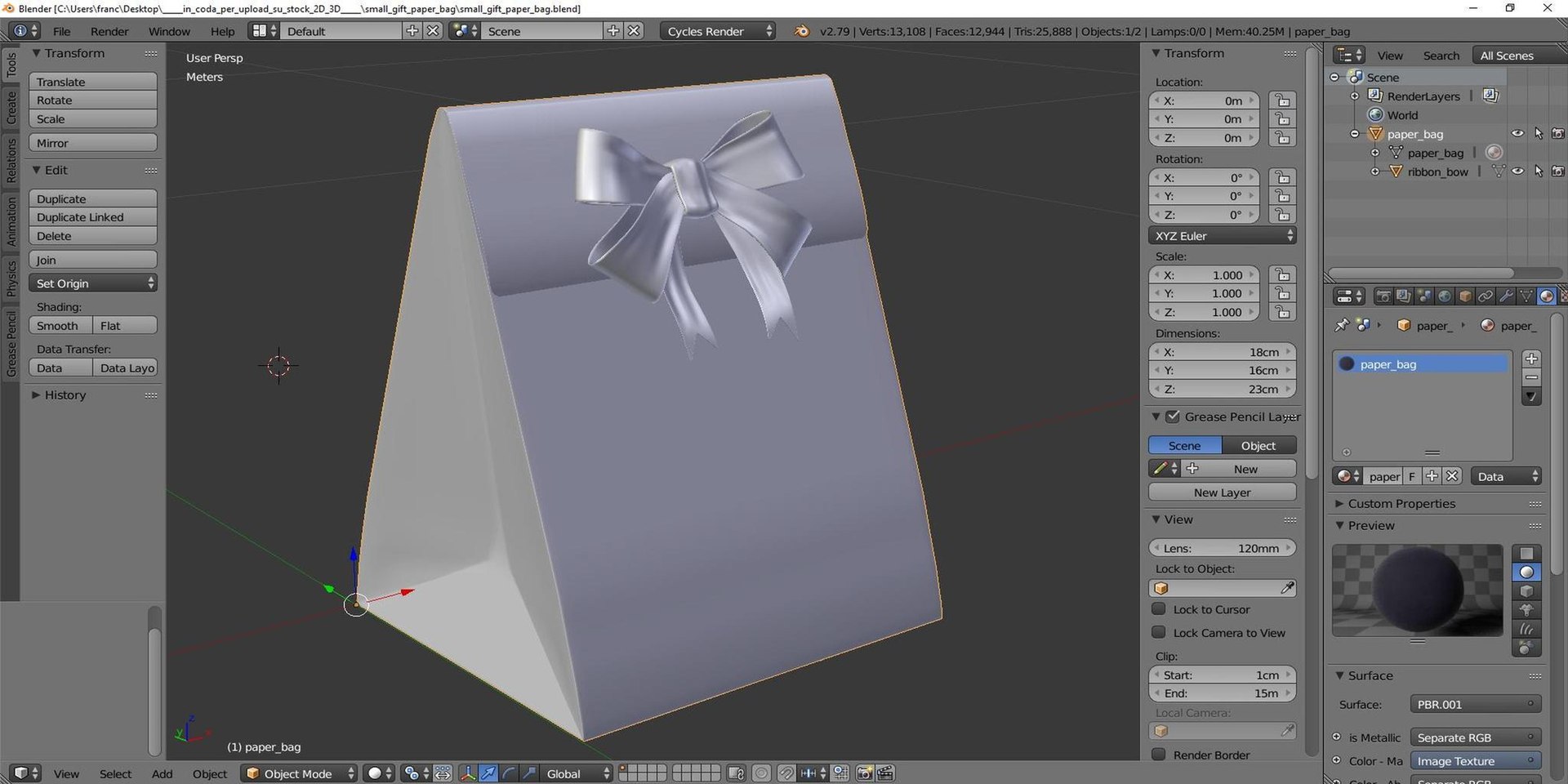Image resolution: width=1568 pixels, height=784 pixels.
Task: Click the Join button
Action: [x=92, y=260]
